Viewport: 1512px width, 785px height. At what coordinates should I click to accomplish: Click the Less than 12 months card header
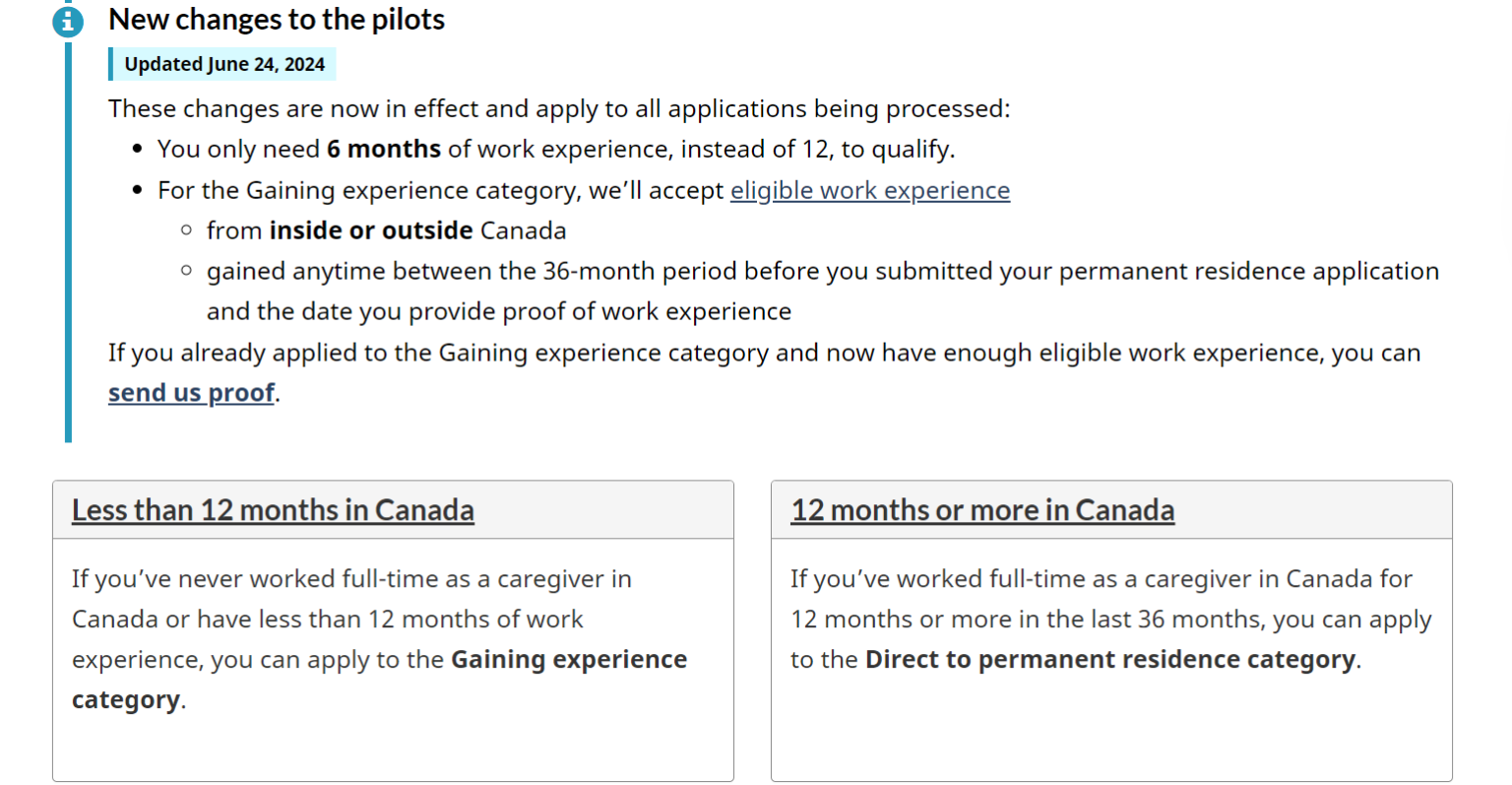coord(393,509)
